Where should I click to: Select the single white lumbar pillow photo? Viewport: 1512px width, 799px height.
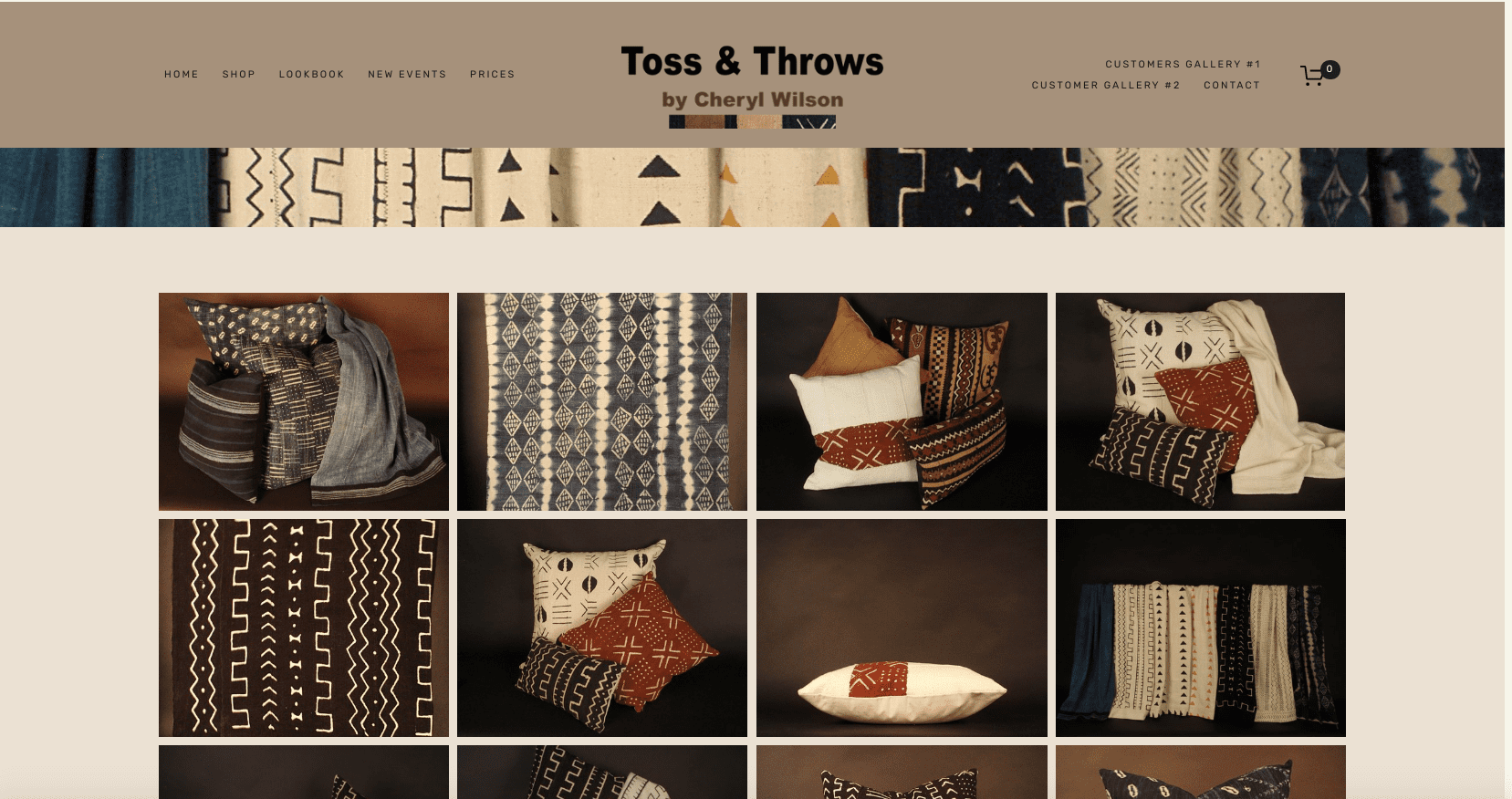coord(902,628)
